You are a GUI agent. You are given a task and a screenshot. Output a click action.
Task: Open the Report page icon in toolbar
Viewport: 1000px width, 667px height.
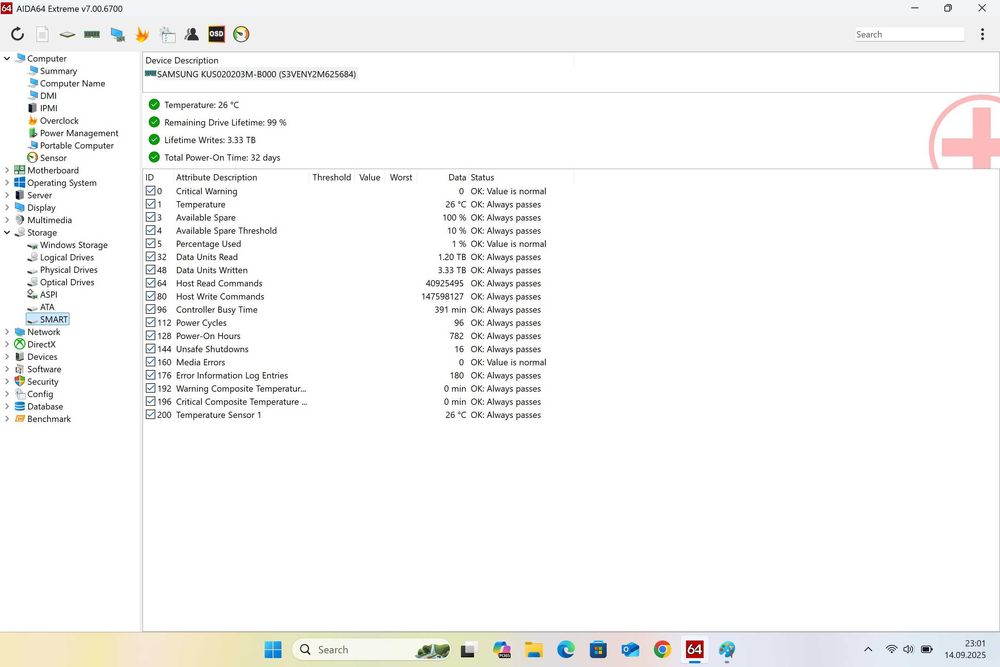42,34
